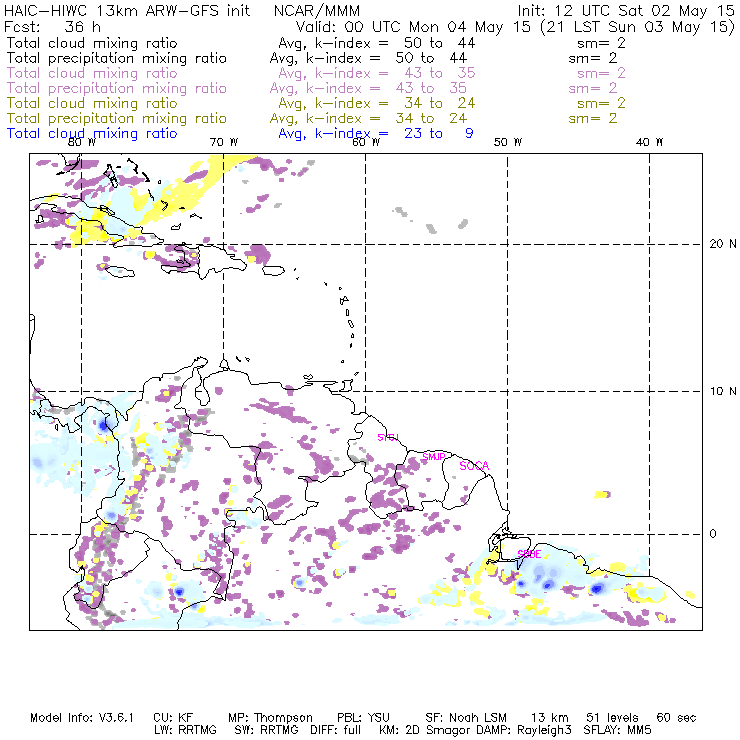The height and width of the screenshot is (740, 740).
Task: Click the "40 W" longitude label
Action: tap(649, 142)
